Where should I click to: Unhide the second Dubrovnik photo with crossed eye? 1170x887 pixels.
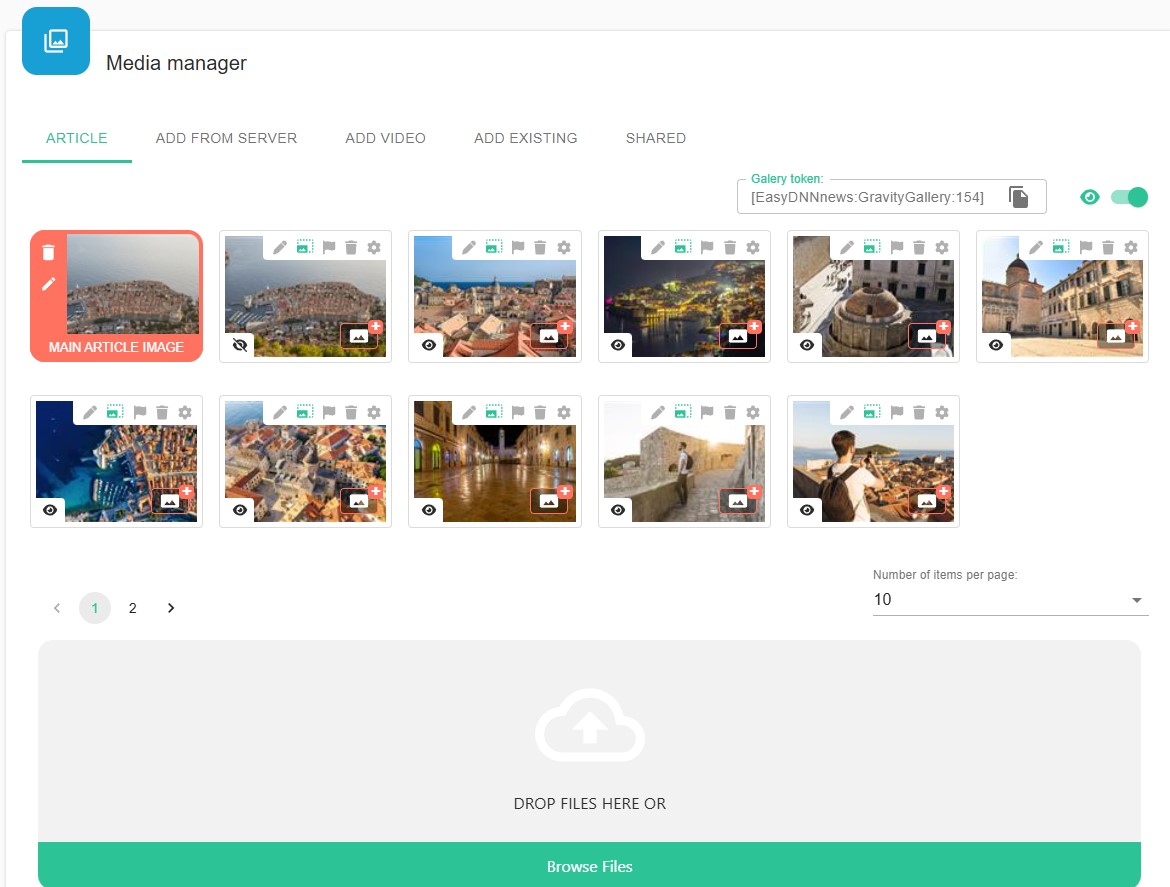coord(239,345)
